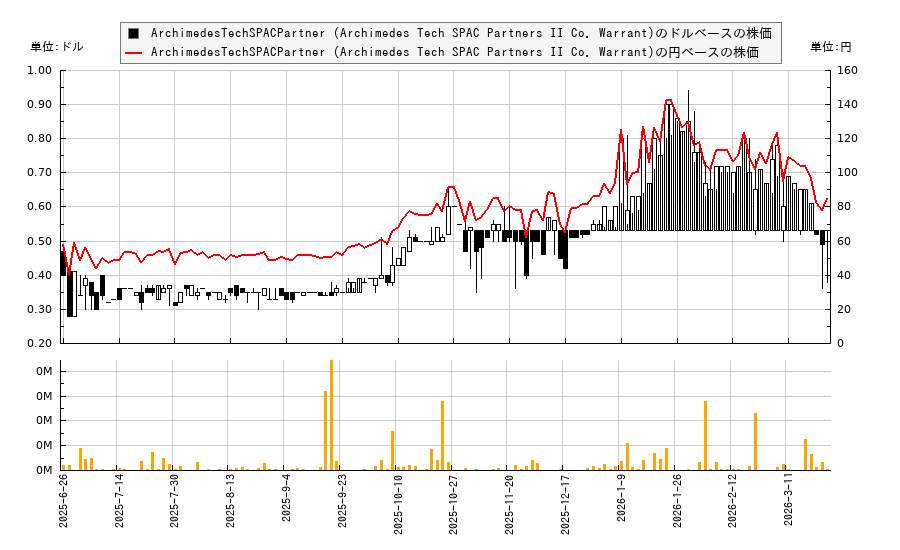
Task: Click the 140 yen axis value
Action: click(848, 104)
